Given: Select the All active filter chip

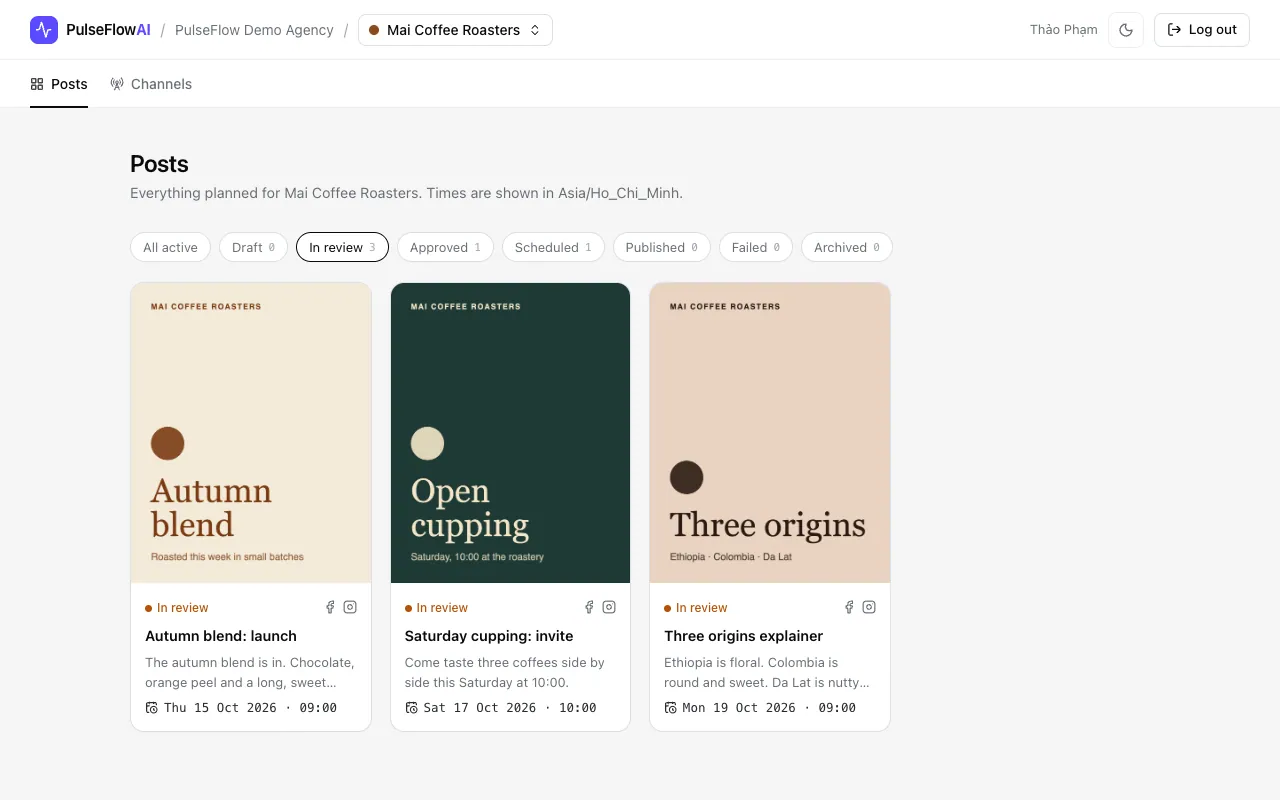Looking at the screenshot, I should click(170, 247).
